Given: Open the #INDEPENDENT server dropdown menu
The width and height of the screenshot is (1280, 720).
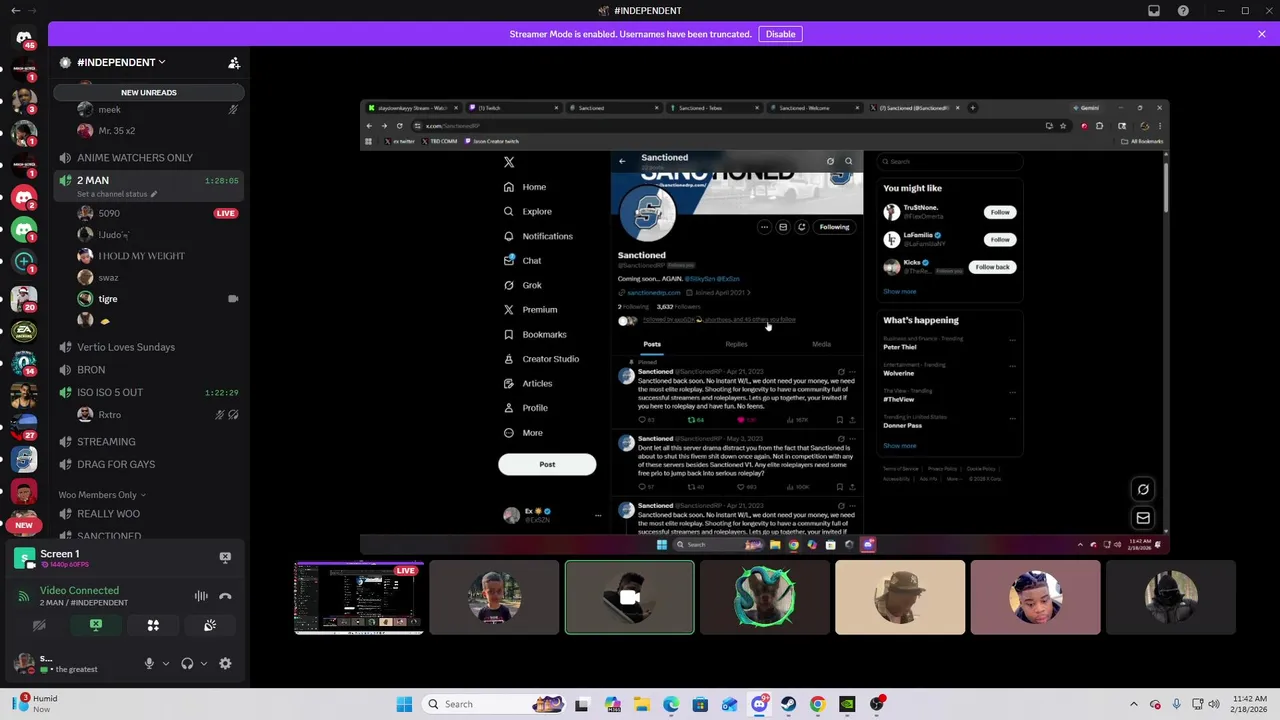Looking at the screenshot, I should point(121,62).
